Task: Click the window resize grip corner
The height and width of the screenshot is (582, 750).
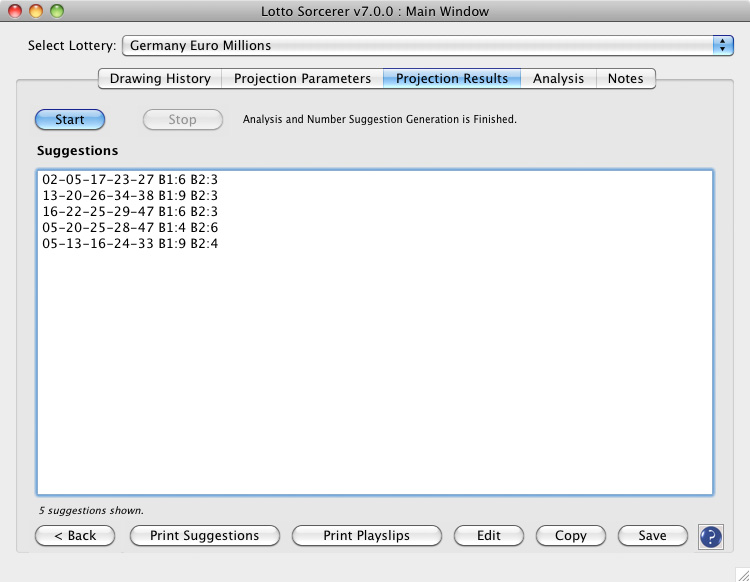Action: (742, 575)
